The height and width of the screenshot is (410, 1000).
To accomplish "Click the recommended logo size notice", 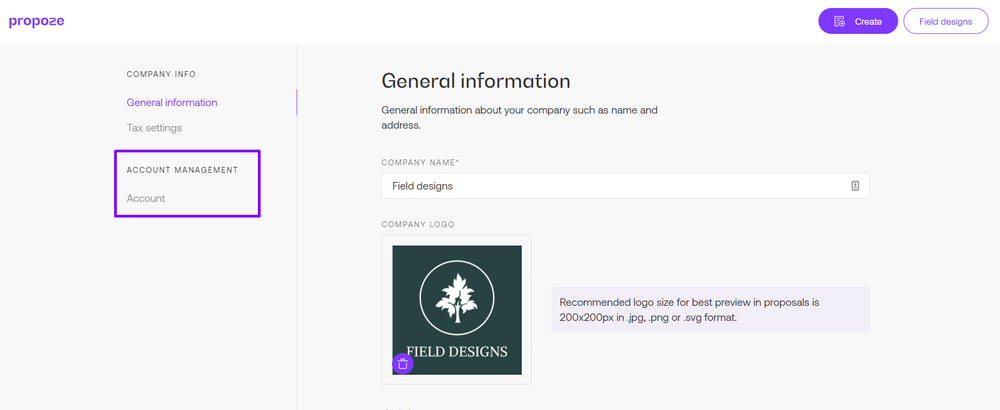I will (710, 309).
